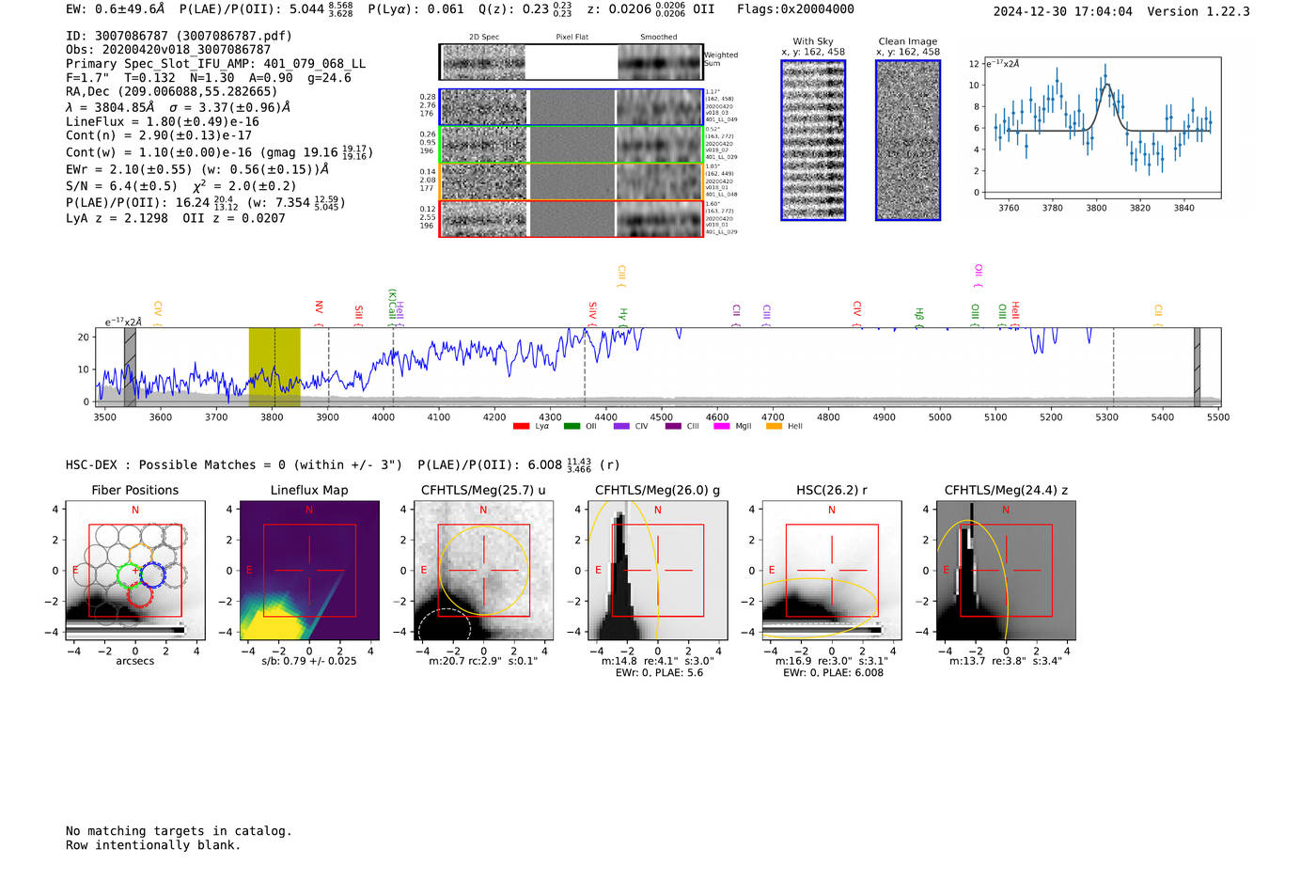The height and width of the screenshot is (896, 1316).
Task: Click the CIV legend swatch
Action: click(621, 427)
